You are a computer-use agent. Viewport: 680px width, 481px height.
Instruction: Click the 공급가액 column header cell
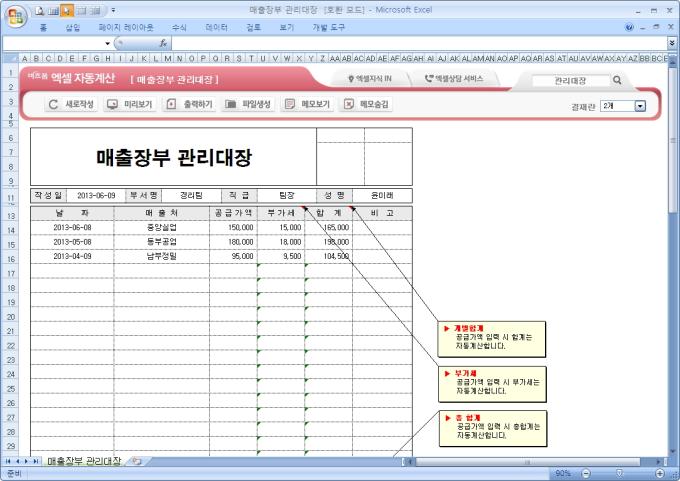[x=233, y=213]
